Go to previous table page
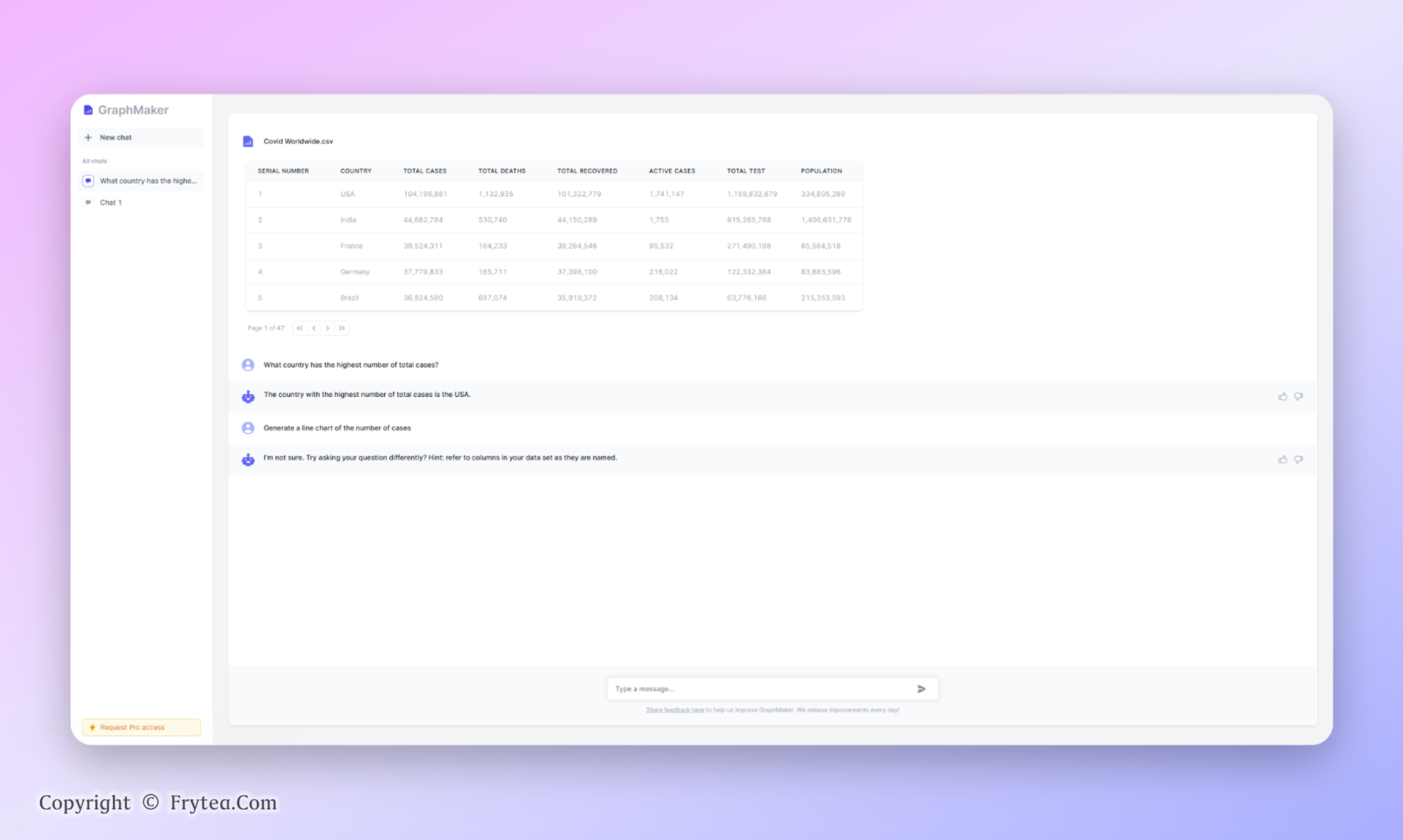The height and width of the screenshot is (840, 1403). click(x=314, y=328)
